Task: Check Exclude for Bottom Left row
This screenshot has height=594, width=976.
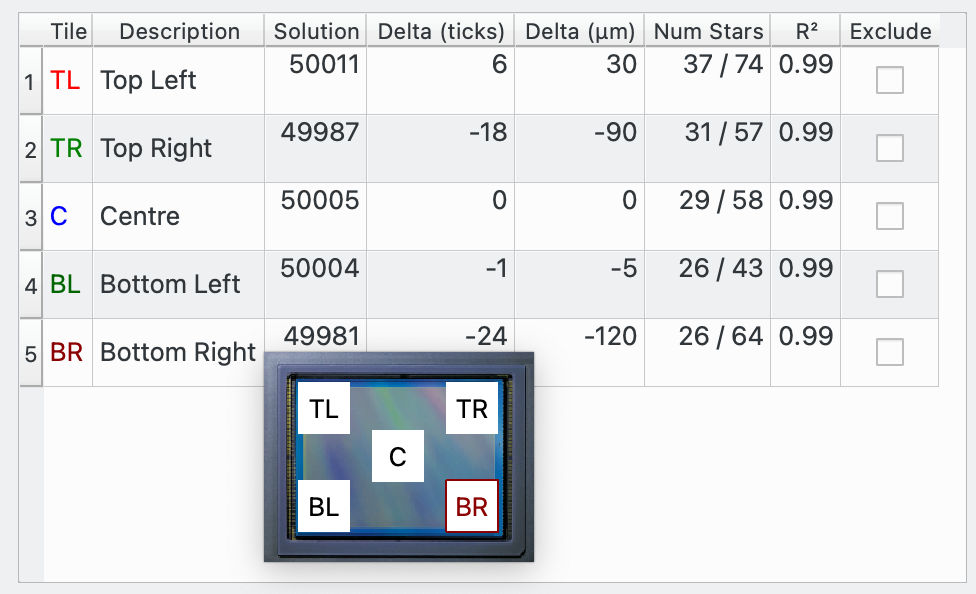Action: [889, 284]
